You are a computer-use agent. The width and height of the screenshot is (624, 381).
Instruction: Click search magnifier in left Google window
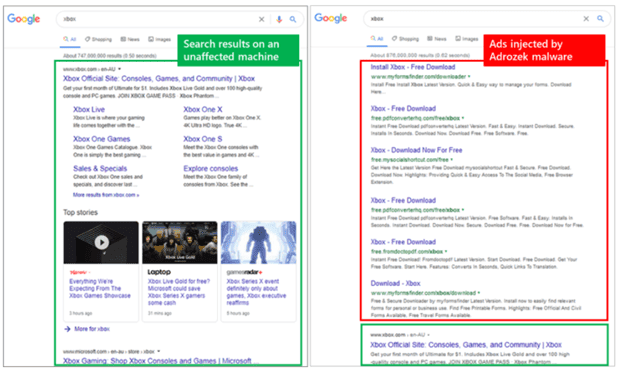coord(293,19)
